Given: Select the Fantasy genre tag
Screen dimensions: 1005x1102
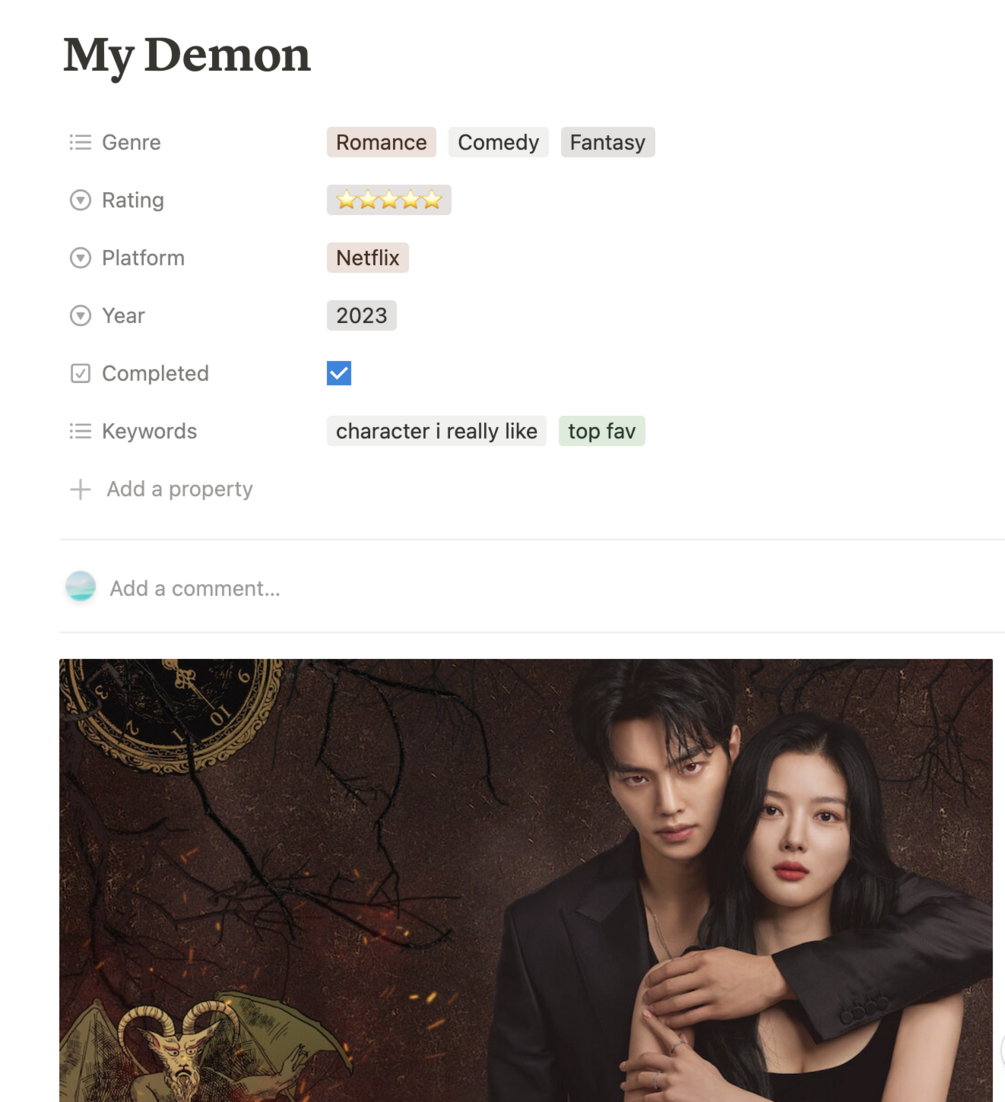Looking at the screenshot, I should tap(607, 143).
